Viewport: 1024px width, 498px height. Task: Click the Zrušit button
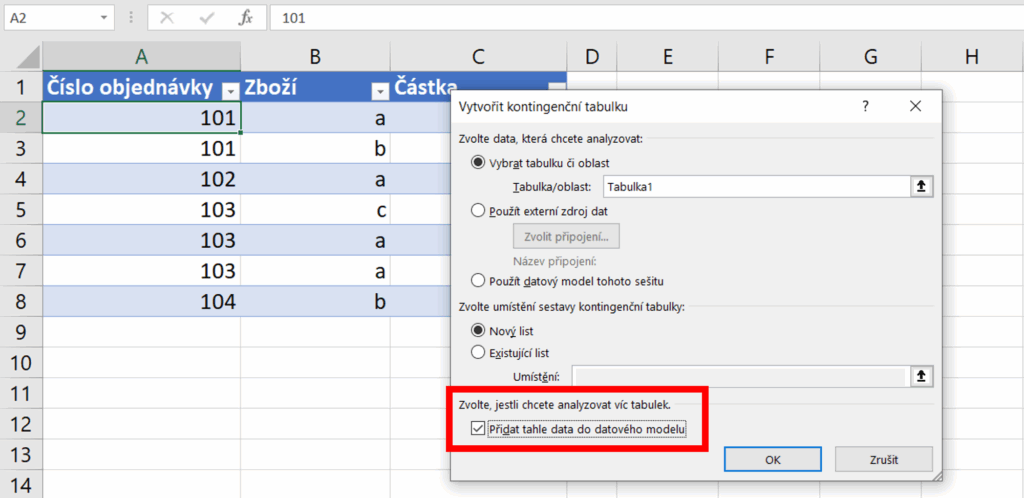tap(883, 459)
